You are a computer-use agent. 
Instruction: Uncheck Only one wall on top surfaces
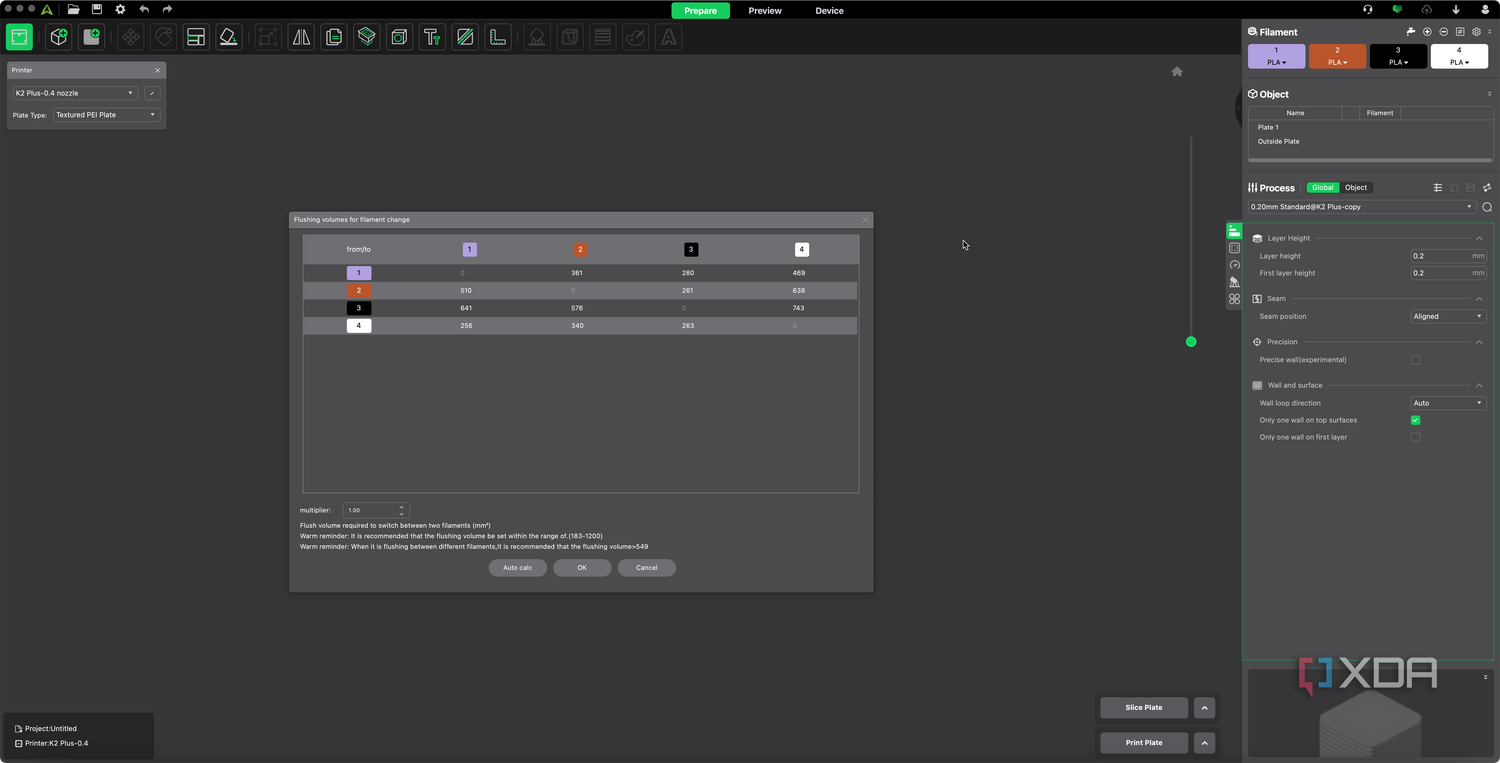1415,420
